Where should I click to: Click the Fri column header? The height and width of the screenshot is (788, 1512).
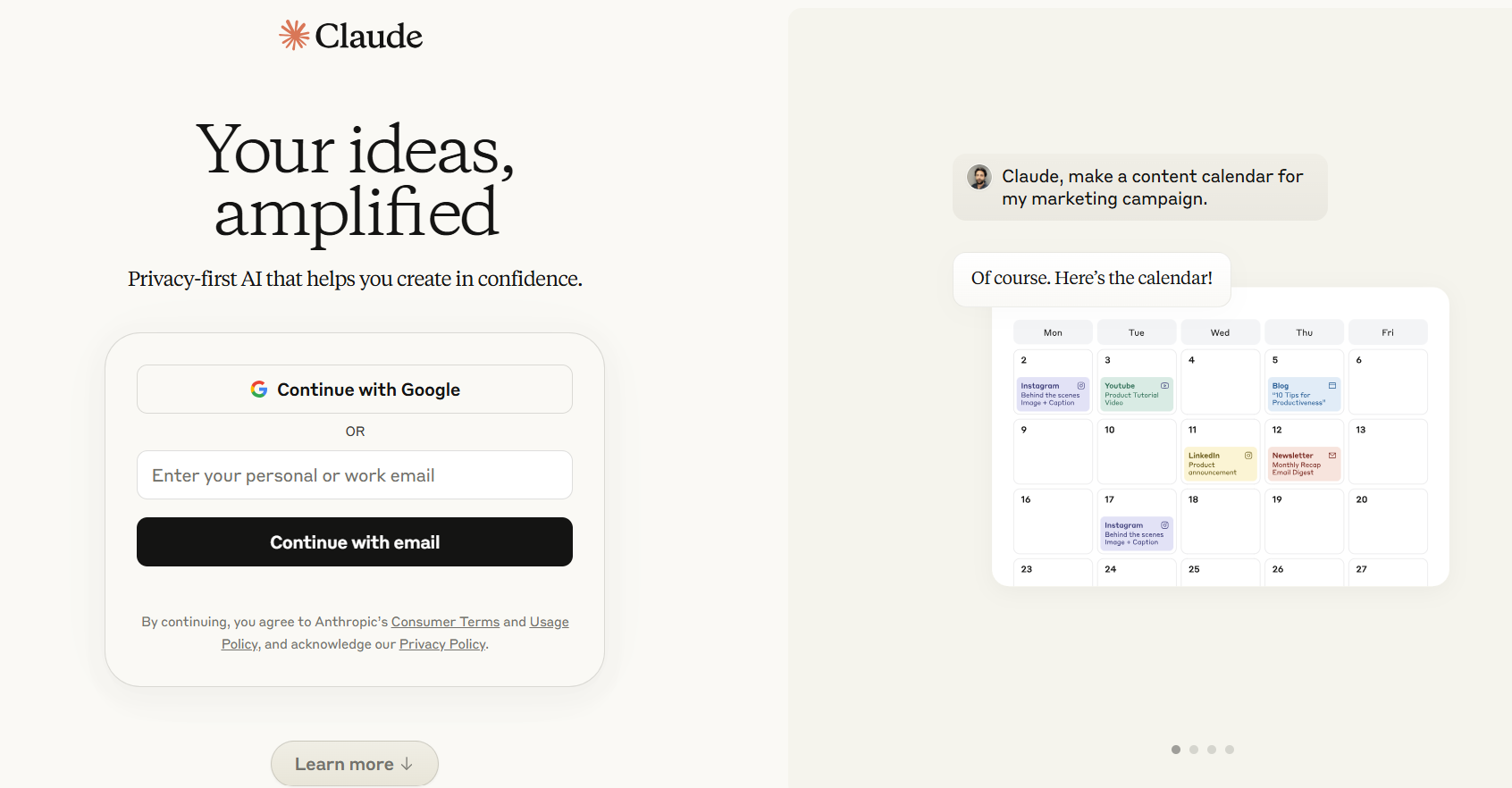(x=1388, y=332)
